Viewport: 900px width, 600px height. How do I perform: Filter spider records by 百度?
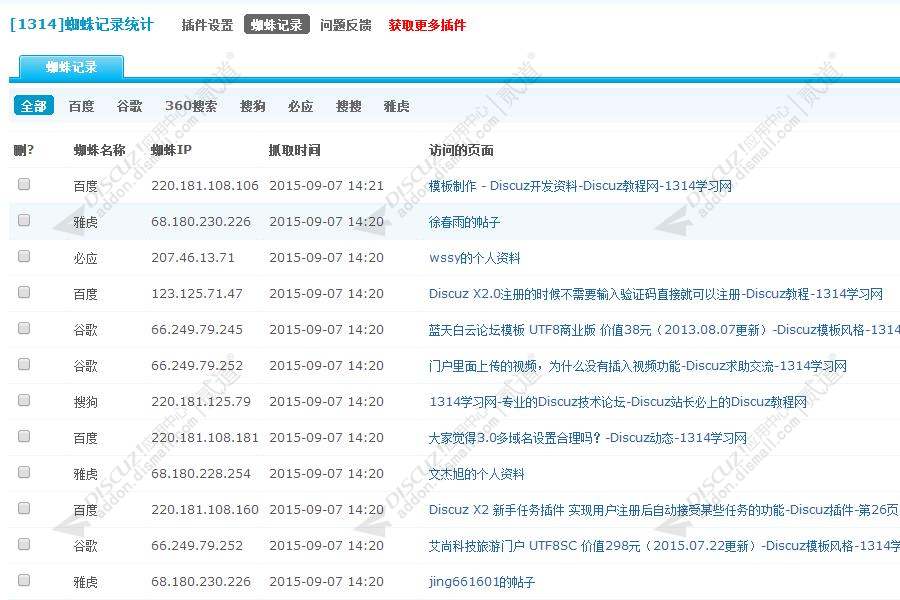(82, 106)
